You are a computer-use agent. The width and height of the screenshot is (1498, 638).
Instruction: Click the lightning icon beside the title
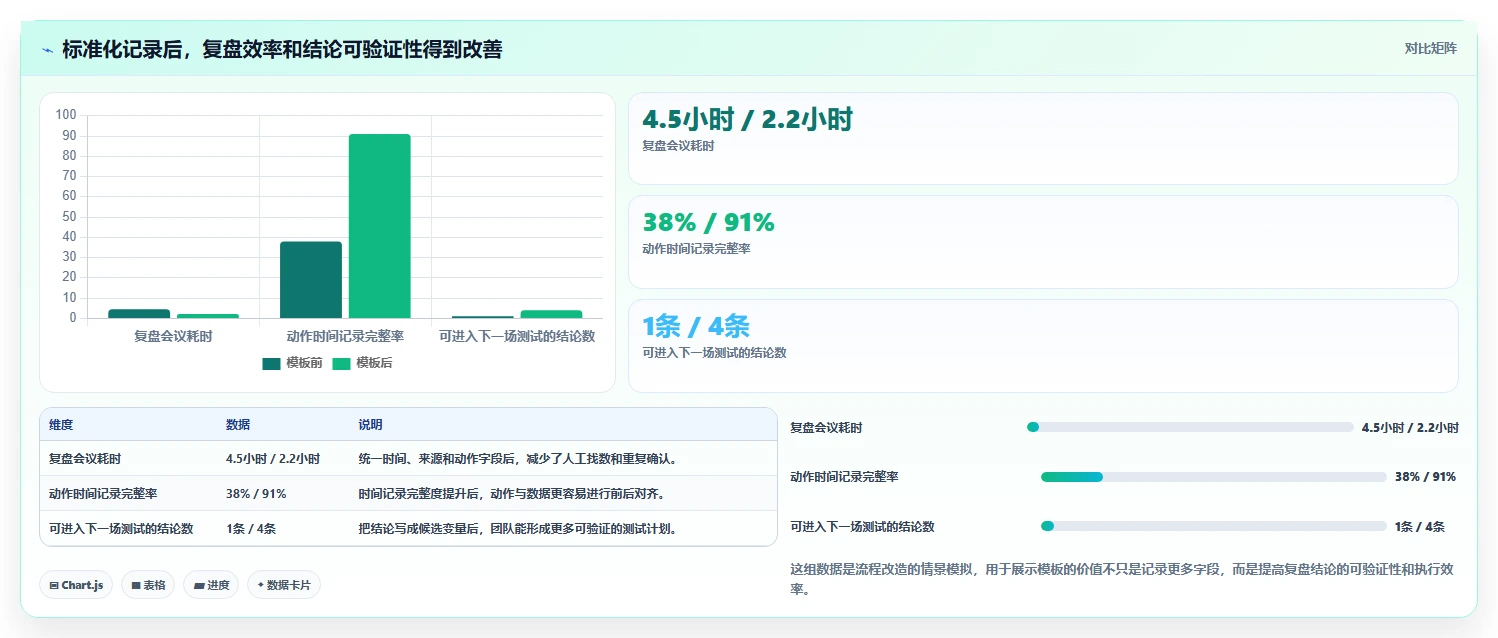tap(47, 49)
